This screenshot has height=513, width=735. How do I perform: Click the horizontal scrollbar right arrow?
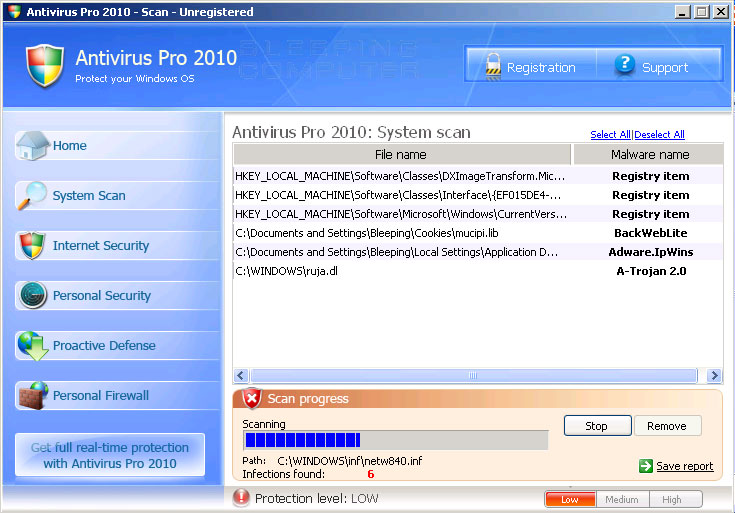coord(714,375)
